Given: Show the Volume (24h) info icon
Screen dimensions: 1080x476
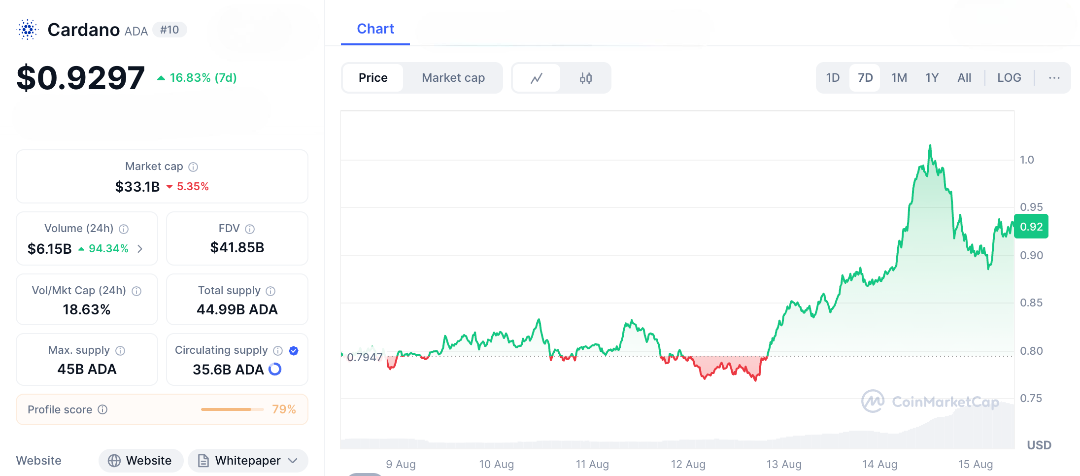Looking at the screenshot, I should [x=123, y=229].
